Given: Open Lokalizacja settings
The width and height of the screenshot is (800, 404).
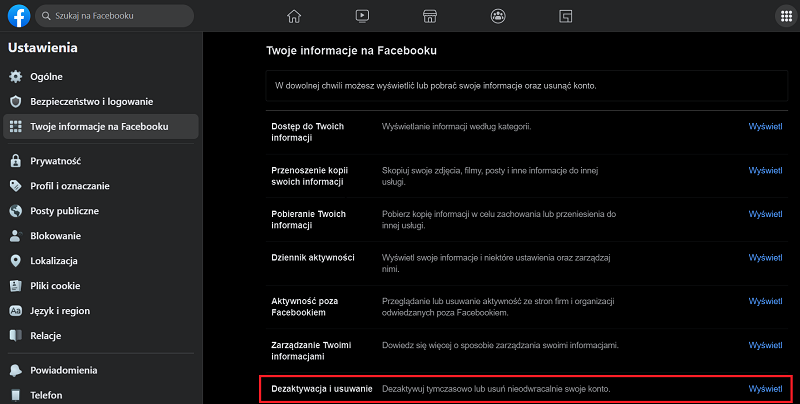Looking at the screenshot, I should click(x=101, y=261).
